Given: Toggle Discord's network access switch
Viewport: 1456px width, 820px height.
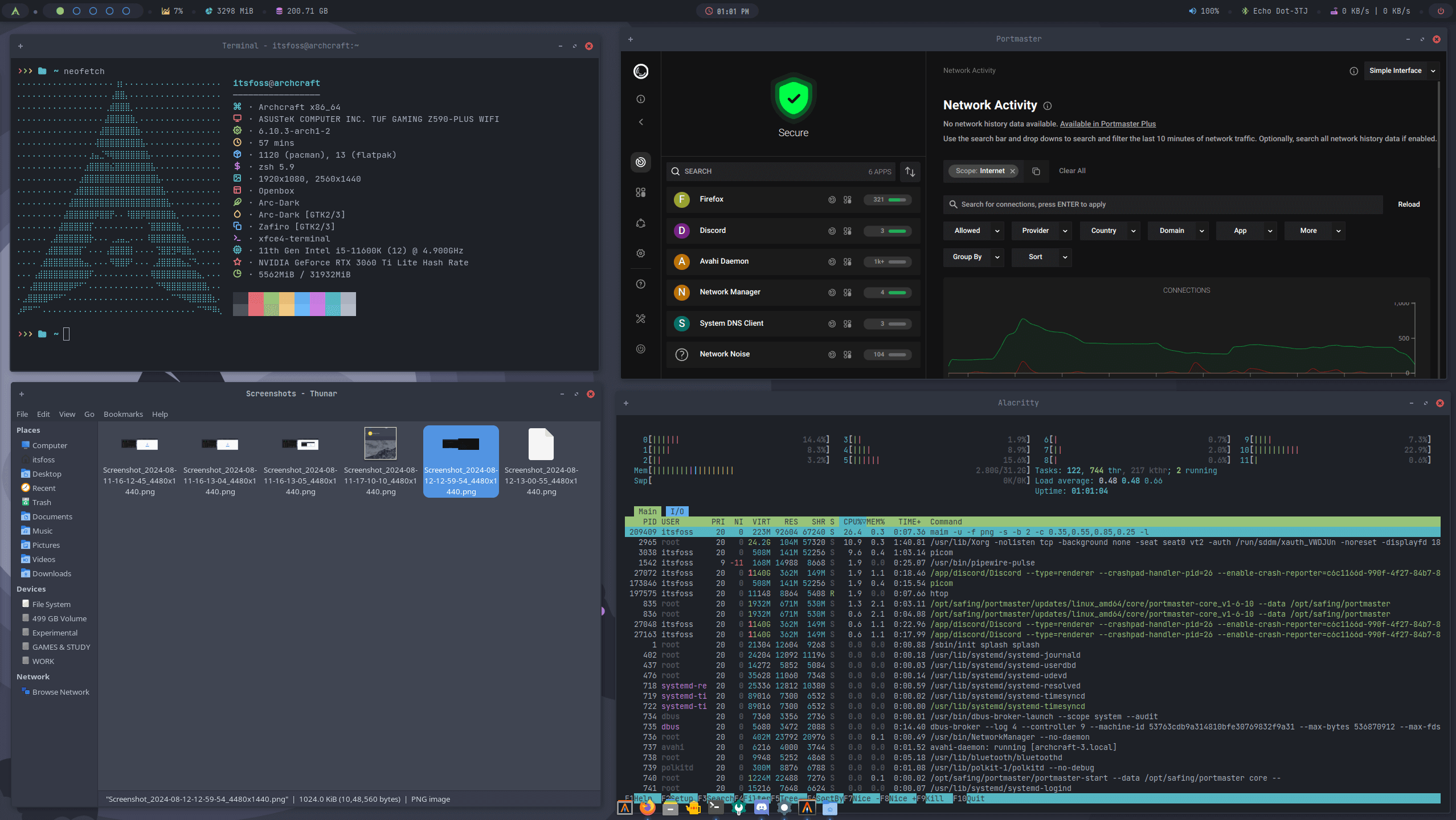Looking at the screenshot, I should [x=897, y=231].
